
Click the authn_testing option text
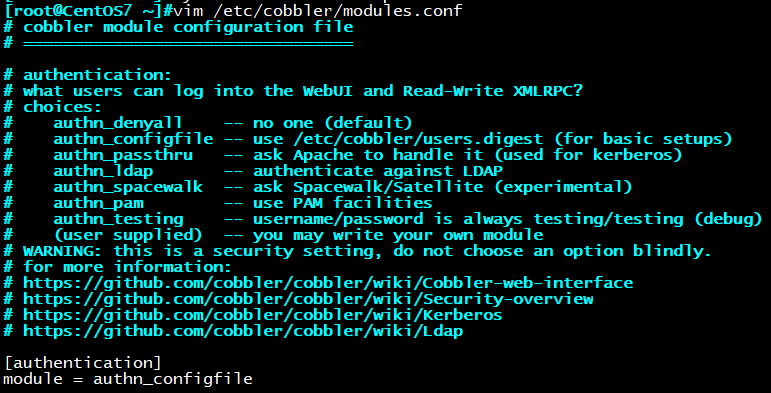click(x=118, y=219)
